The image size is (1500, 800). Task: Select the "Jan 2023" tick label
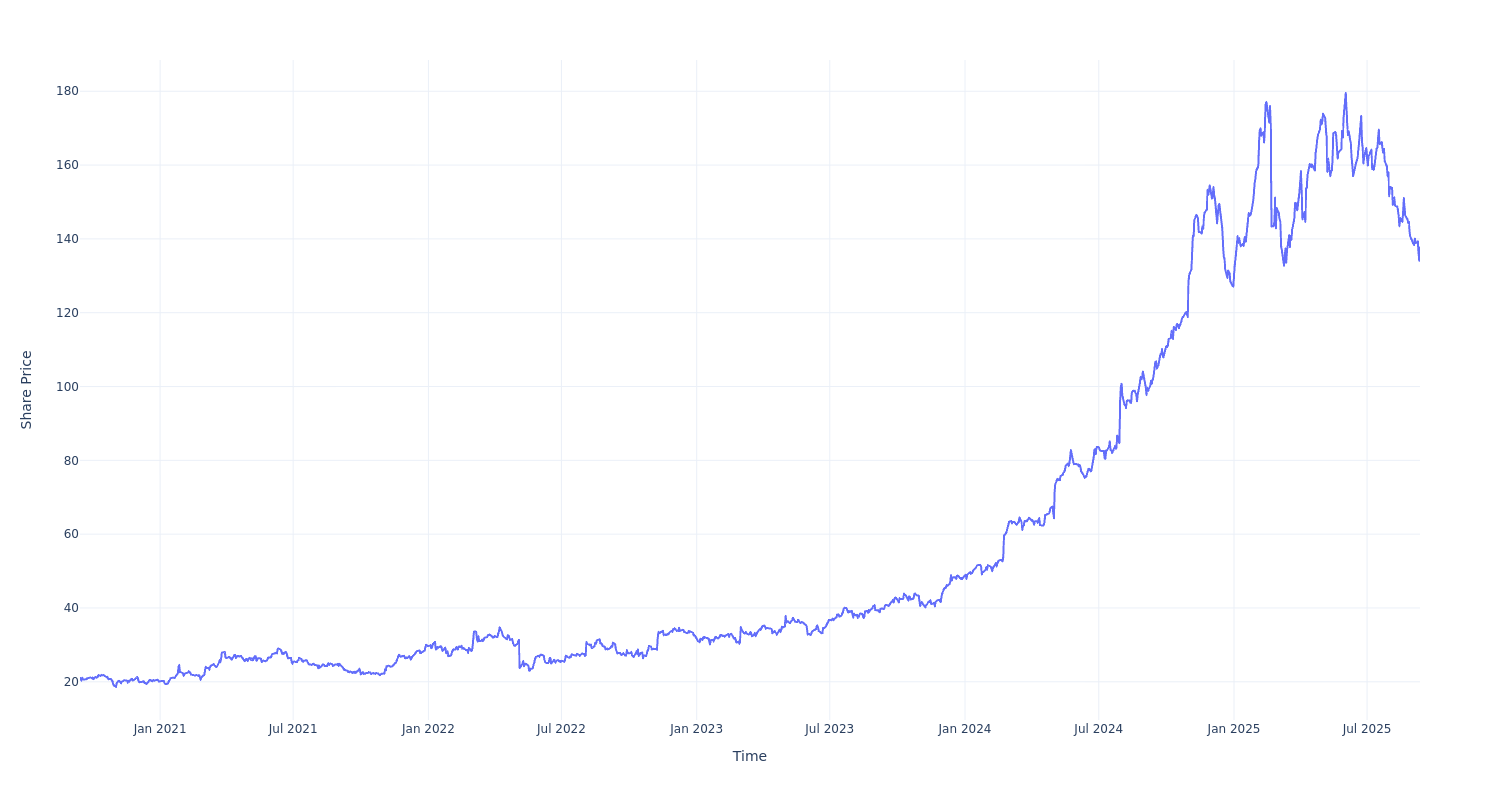pyautogui.click(x=696, y=729)
